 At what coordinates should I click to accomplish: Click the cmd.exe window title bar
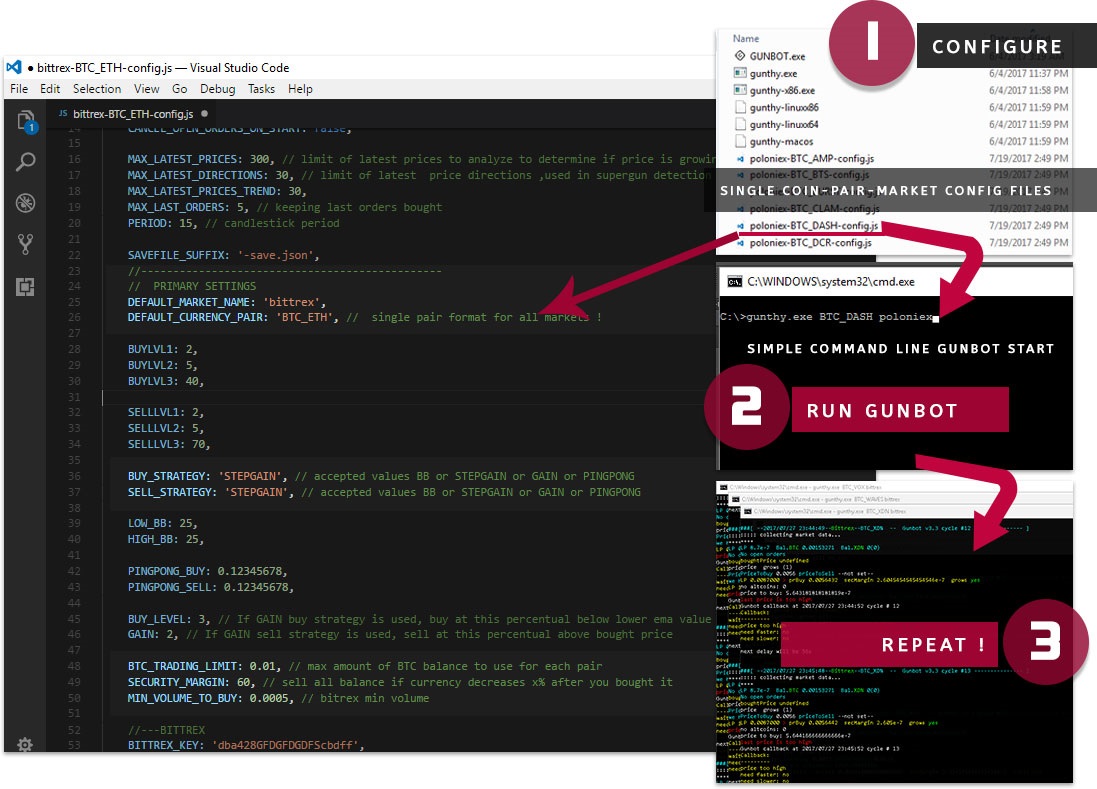coord(896,282)
